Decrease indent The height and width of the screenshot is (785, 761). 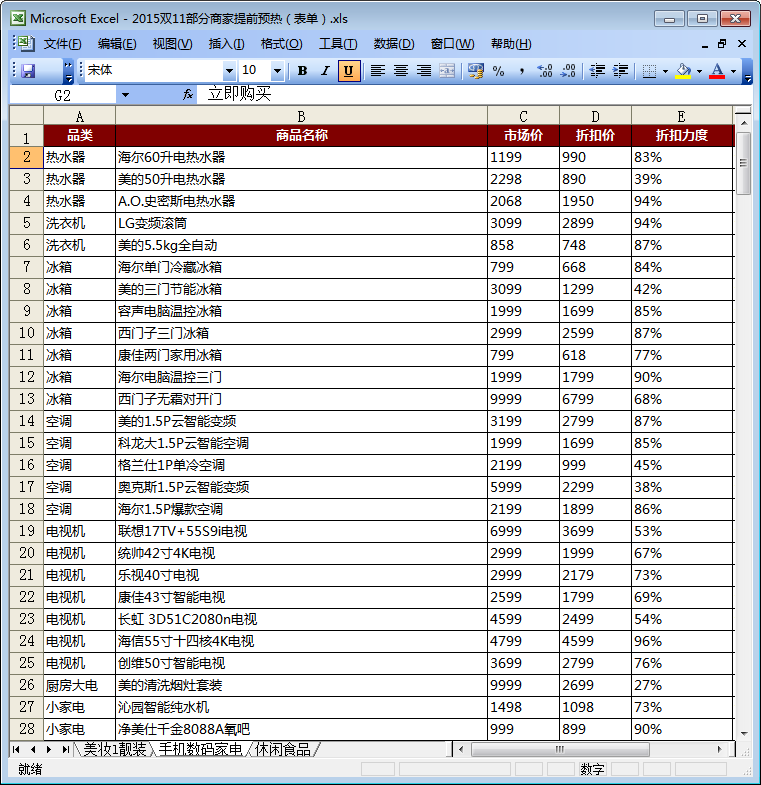tap(597, 71)
